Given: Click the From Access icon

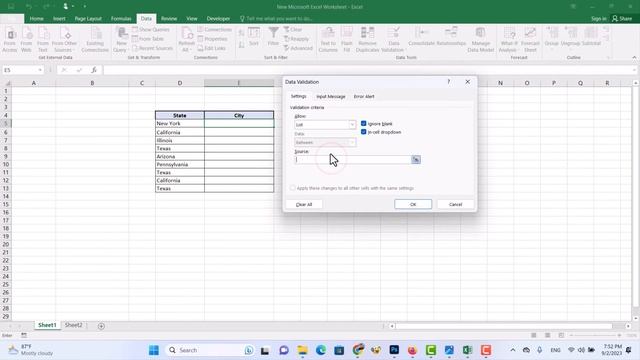Looking at the screenshot, I should [x=10, y=40].
